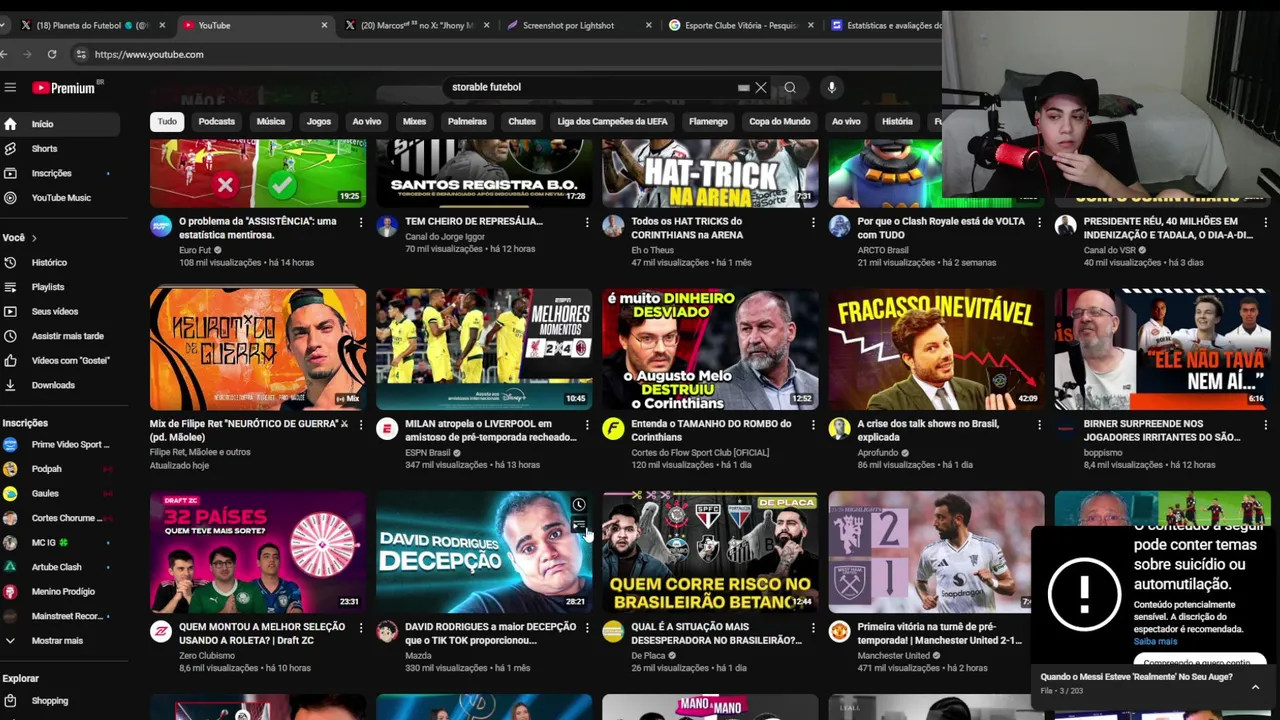
Task: Clear the search text with X icon
Action: point(761,88)
